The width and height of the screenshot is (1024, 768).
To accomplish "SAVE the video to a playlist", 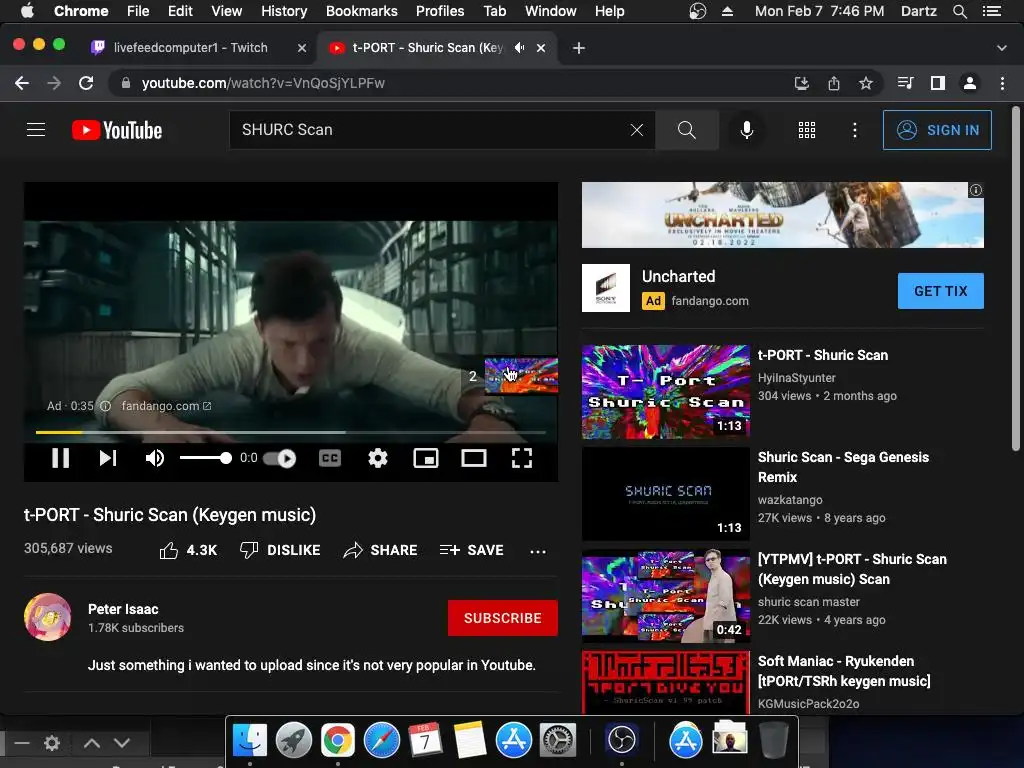I will click(472, 551).
